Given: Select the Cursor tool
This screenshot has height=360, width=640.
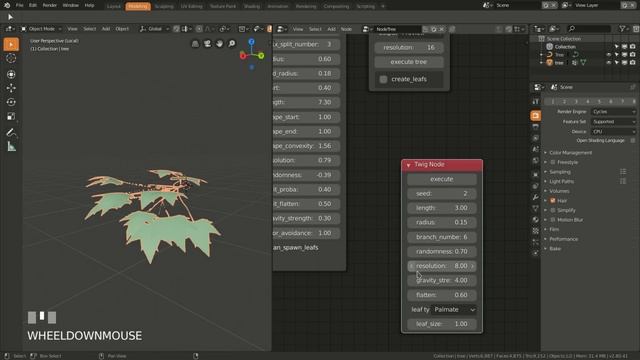Looking at the screenshot, I should [11, 59].
